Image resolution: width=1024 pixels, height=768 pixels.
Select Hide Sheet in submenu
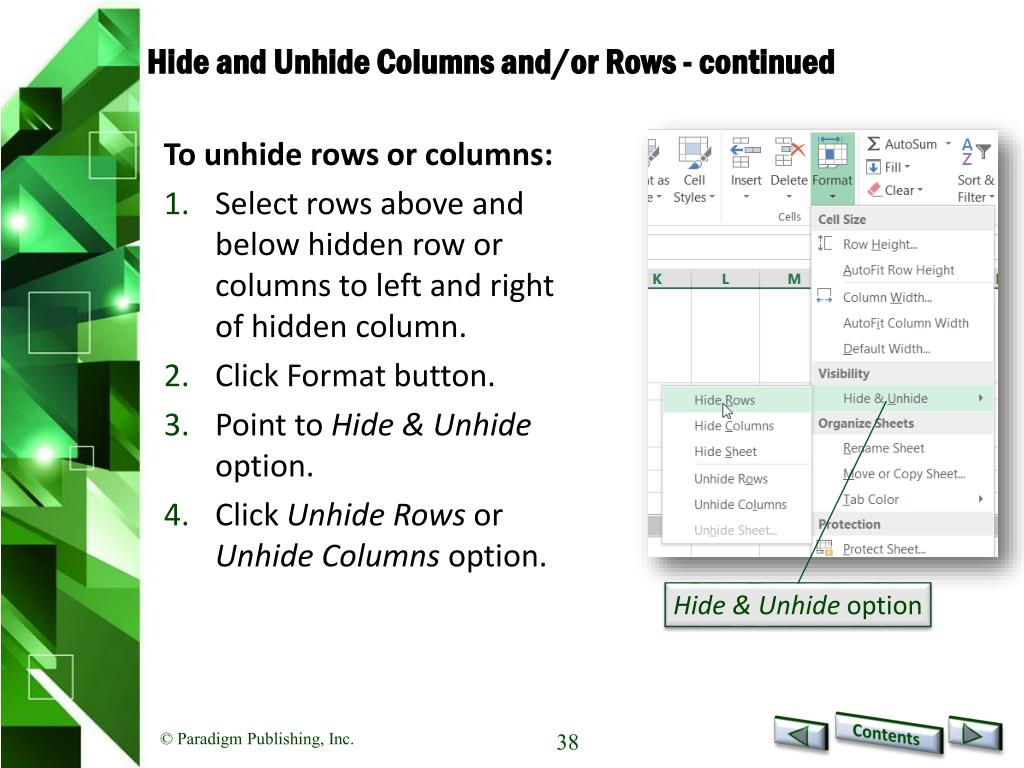pyautogui.click(x=737, y=451)
